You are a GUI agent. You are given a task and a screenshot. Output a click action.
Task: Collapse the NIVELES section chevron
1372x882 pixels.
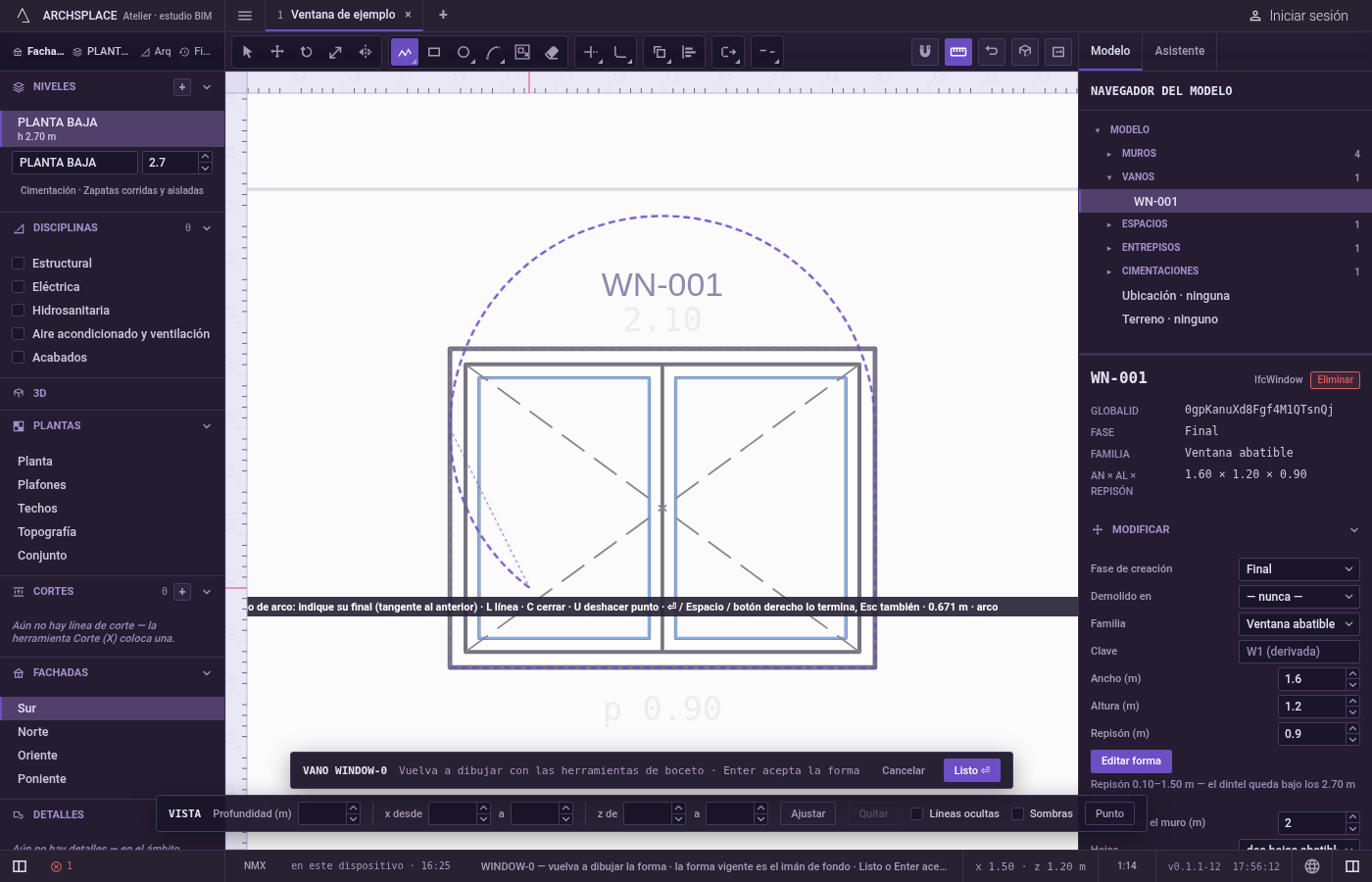(207, 87)
